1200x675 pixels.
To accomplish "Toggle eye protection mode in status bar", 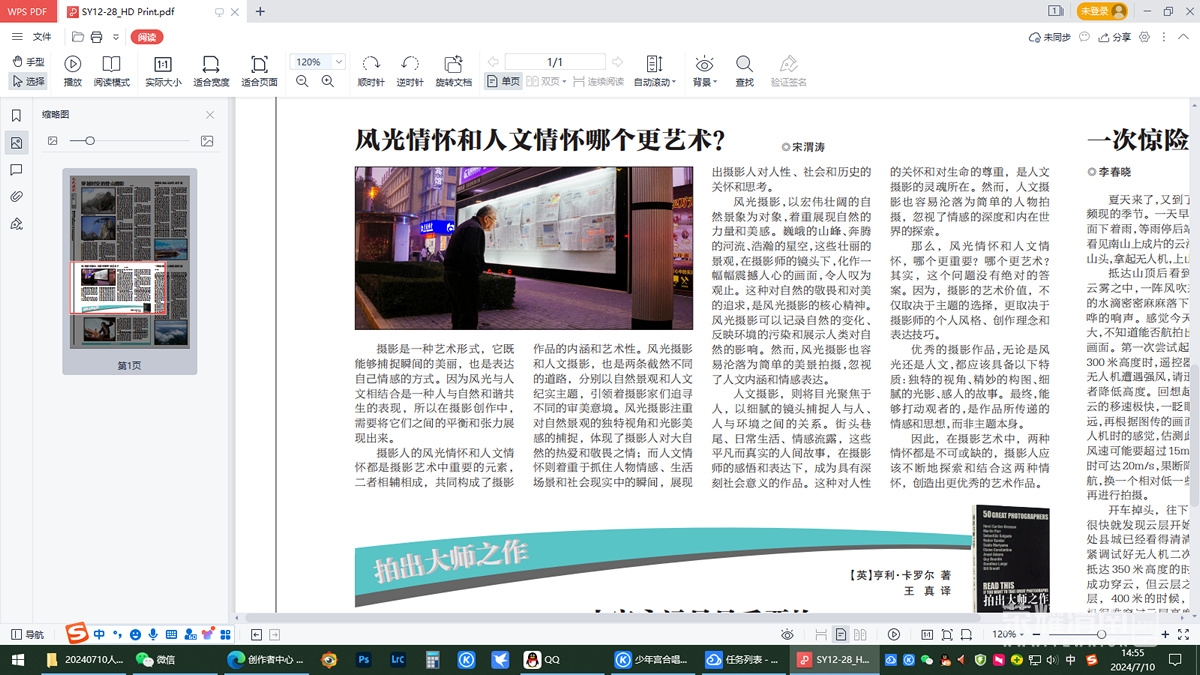I will 788,634.
